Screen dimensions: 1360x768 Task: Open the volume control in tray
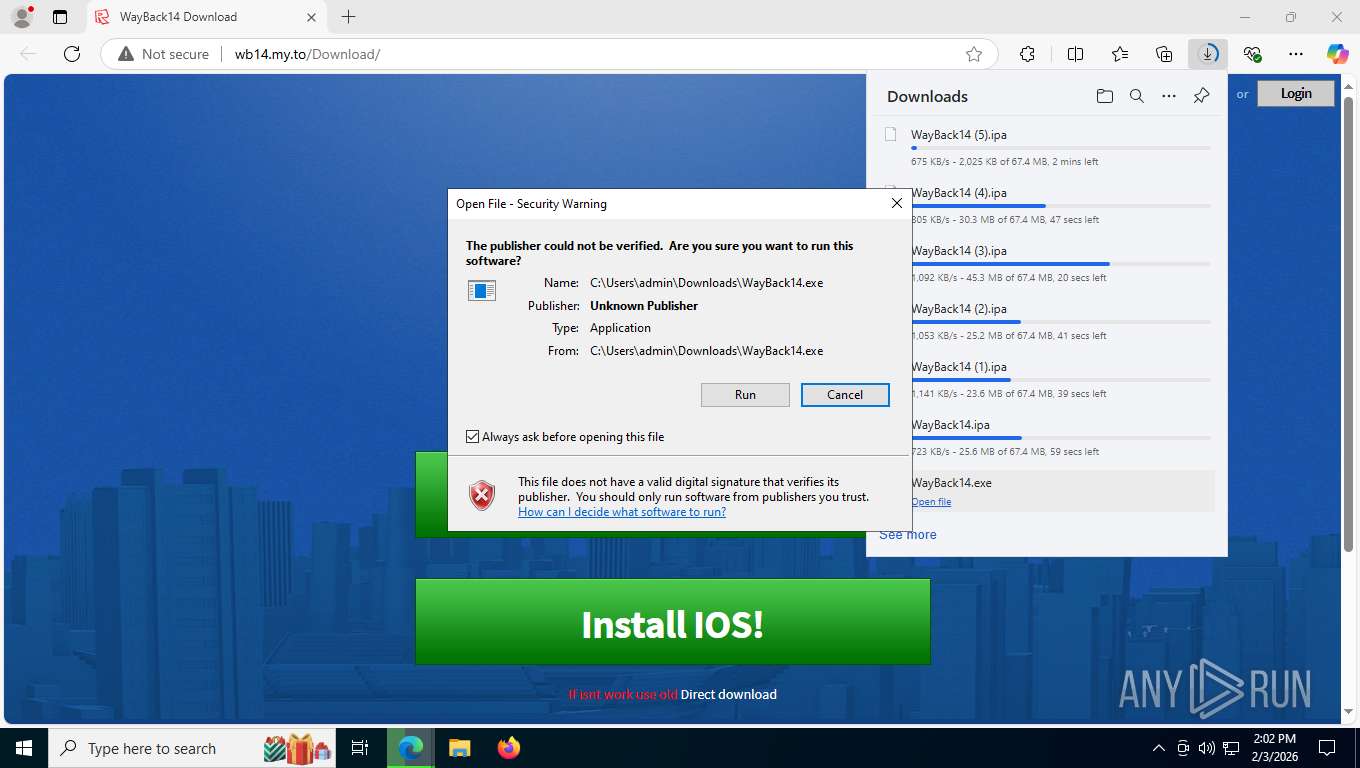(1207, 748)
